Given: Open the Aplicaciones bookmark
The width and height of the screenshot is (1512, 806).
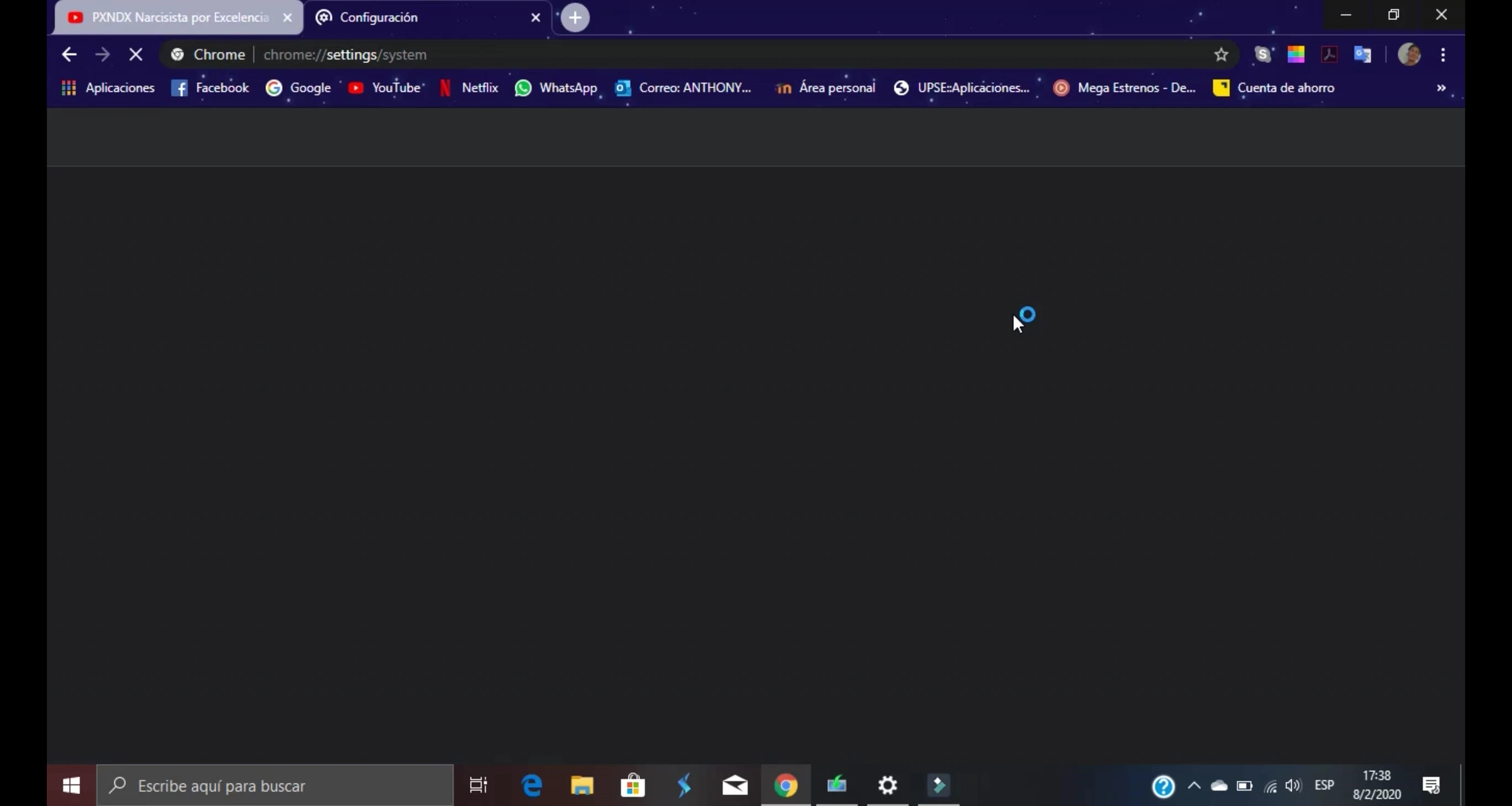Looking at the screenshot, I should [108, 88].
